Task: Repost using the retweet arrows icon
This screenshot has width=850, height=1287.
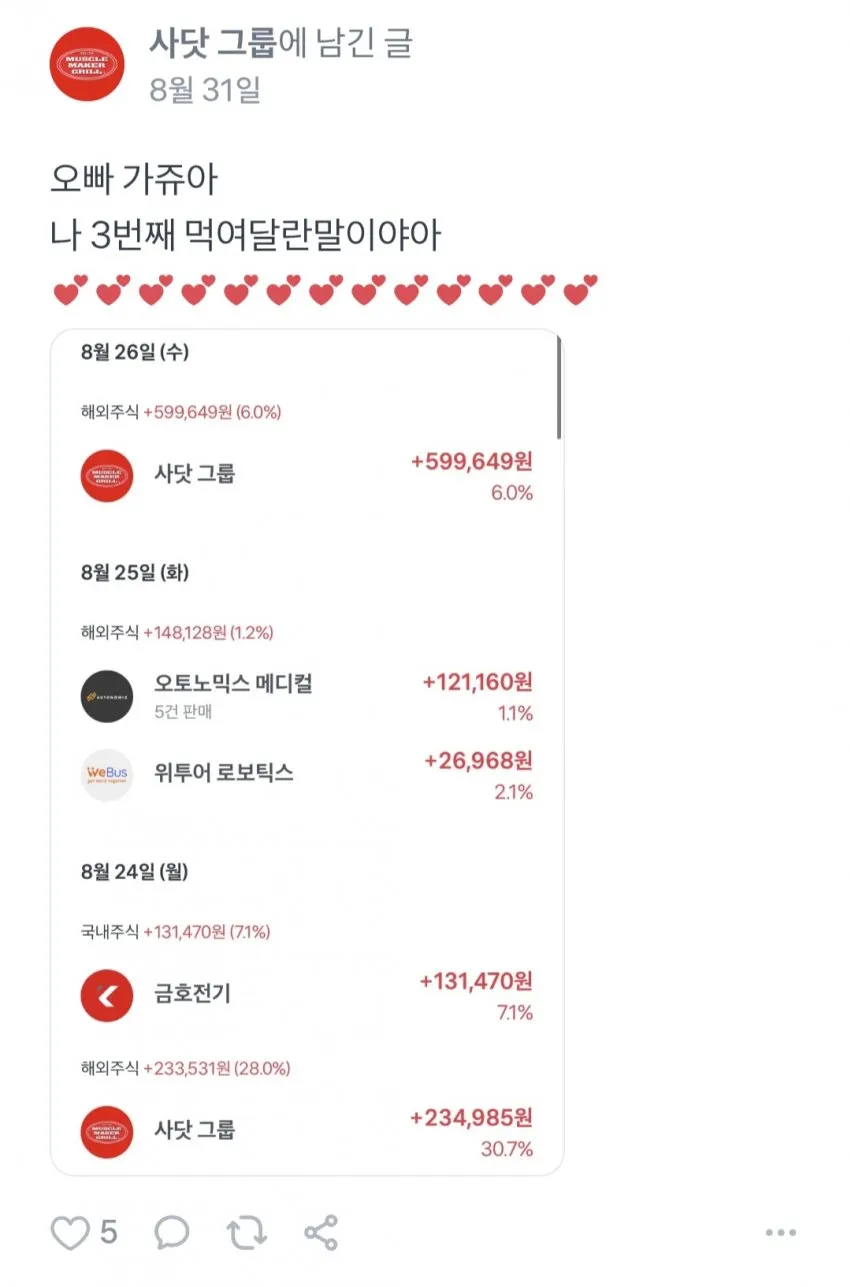Action: point(246,1232)
